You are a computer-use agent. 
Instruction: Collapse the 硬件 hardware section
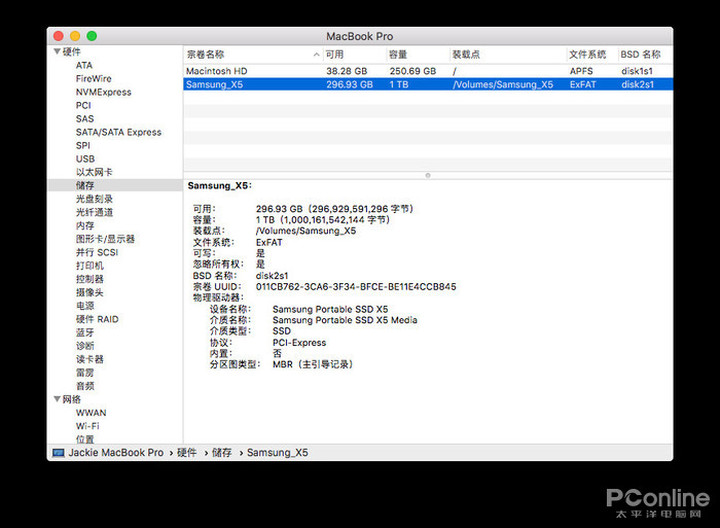pyautogui.click(x=55, y=52)
